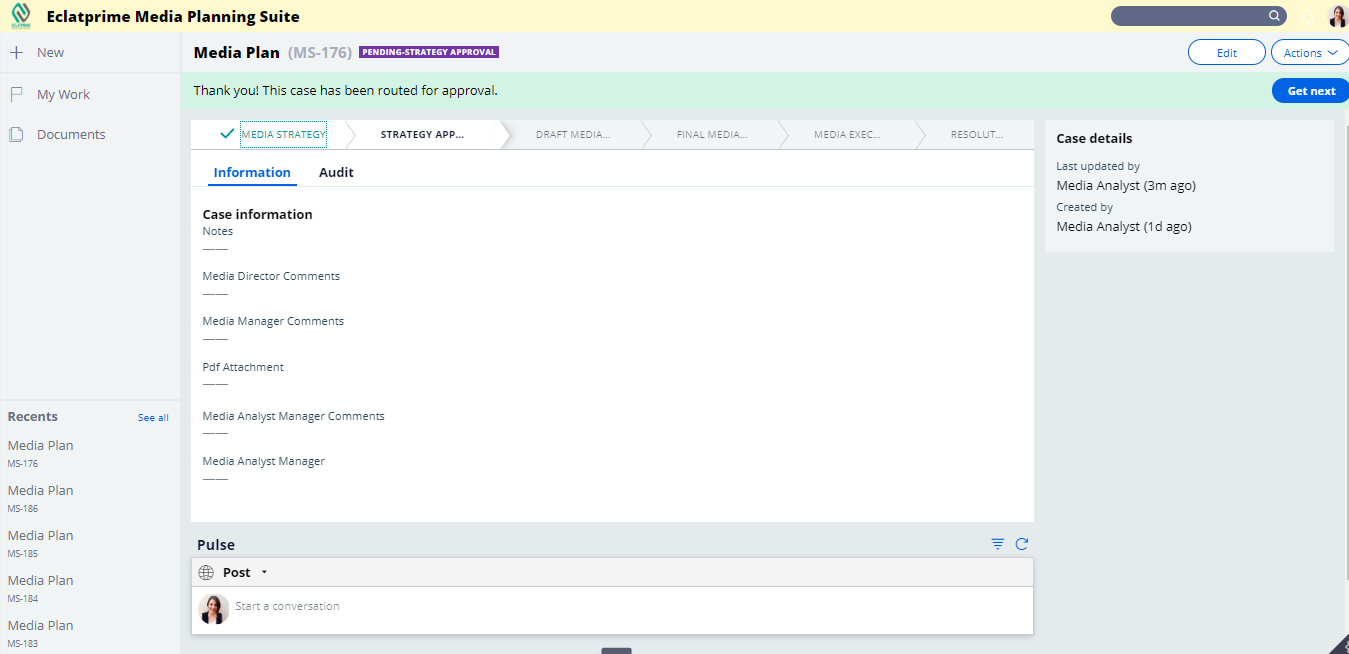Expand the Post type dropdown arrow

[x=264, y=572]
